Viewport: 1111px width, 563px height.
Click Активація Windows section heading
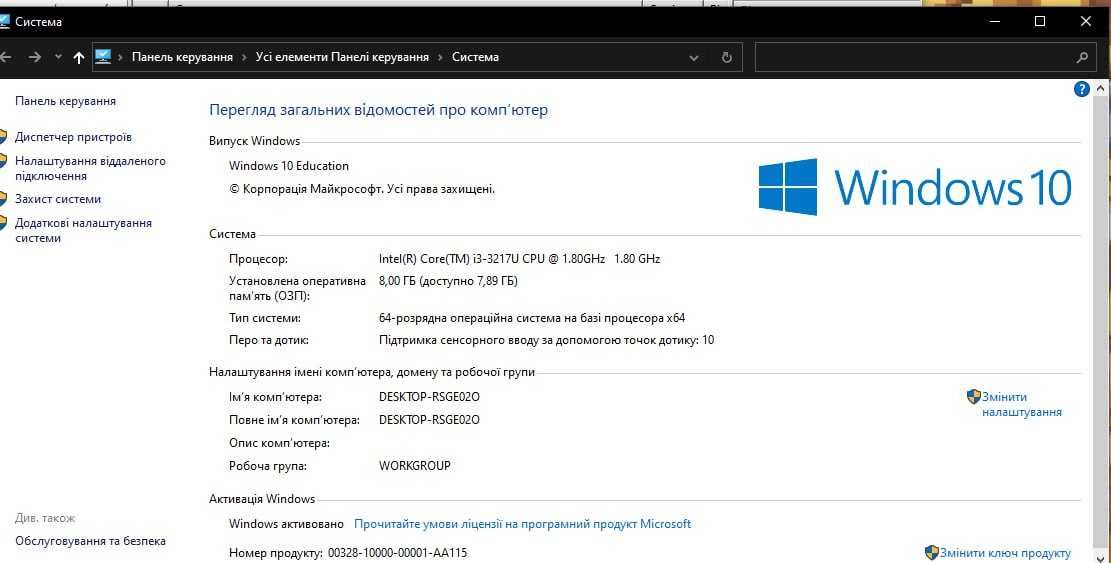pos(262,499)
